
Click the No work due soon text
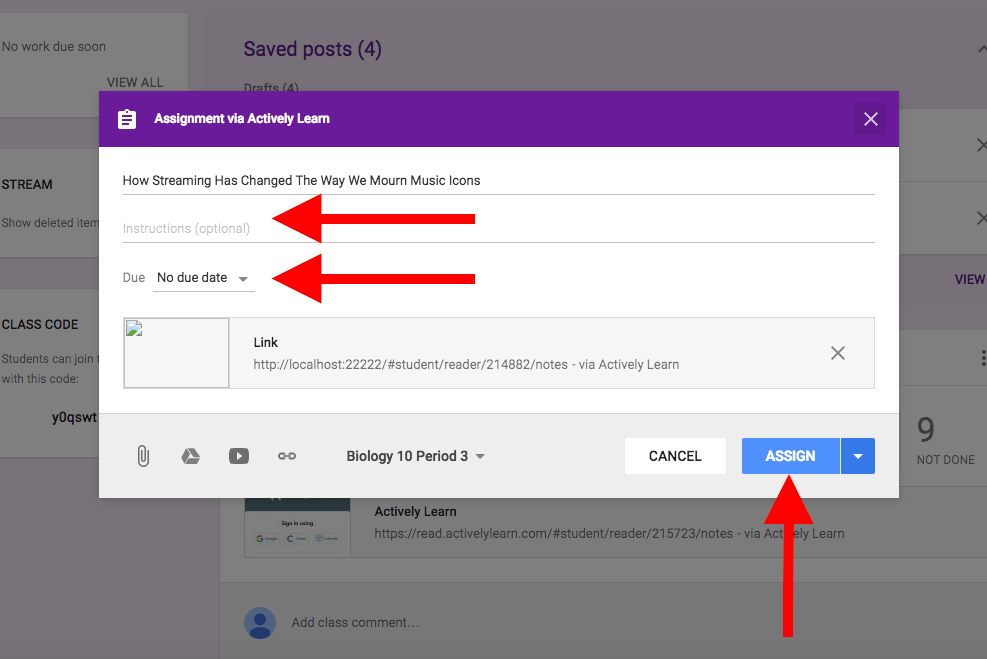[x=54, y=47]
